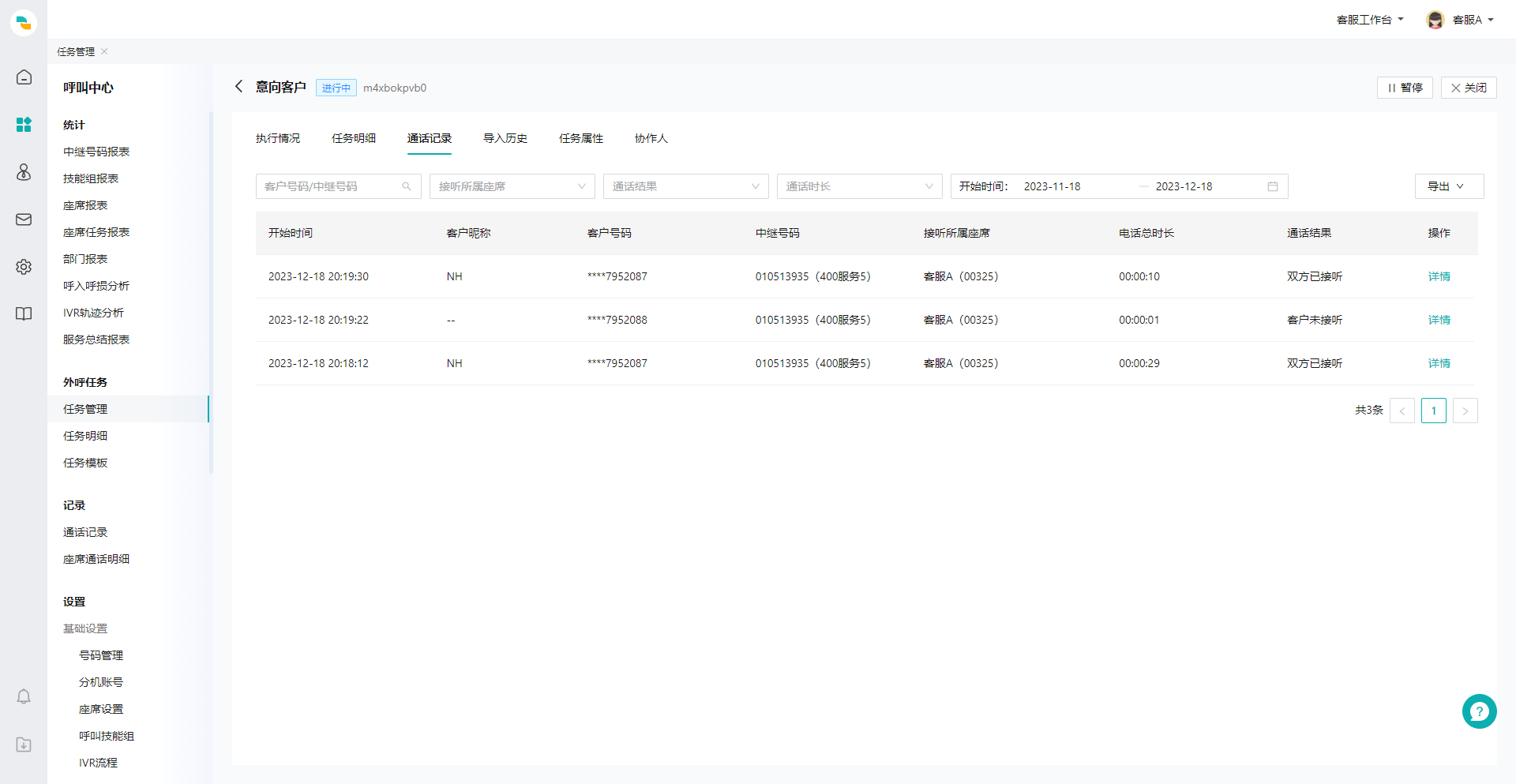This screenshot has height=784, width=1516.
Task: Open 中继号码报表 in sidebar
Action: tap(96, 152)
